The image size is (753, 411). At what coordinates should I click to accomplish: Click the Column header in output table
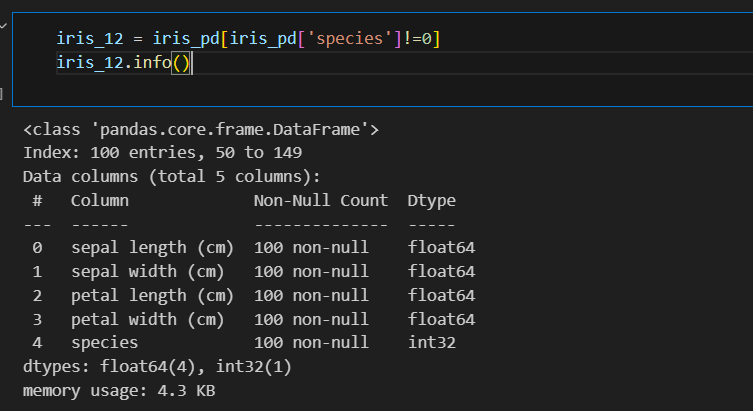click(99, 201)
